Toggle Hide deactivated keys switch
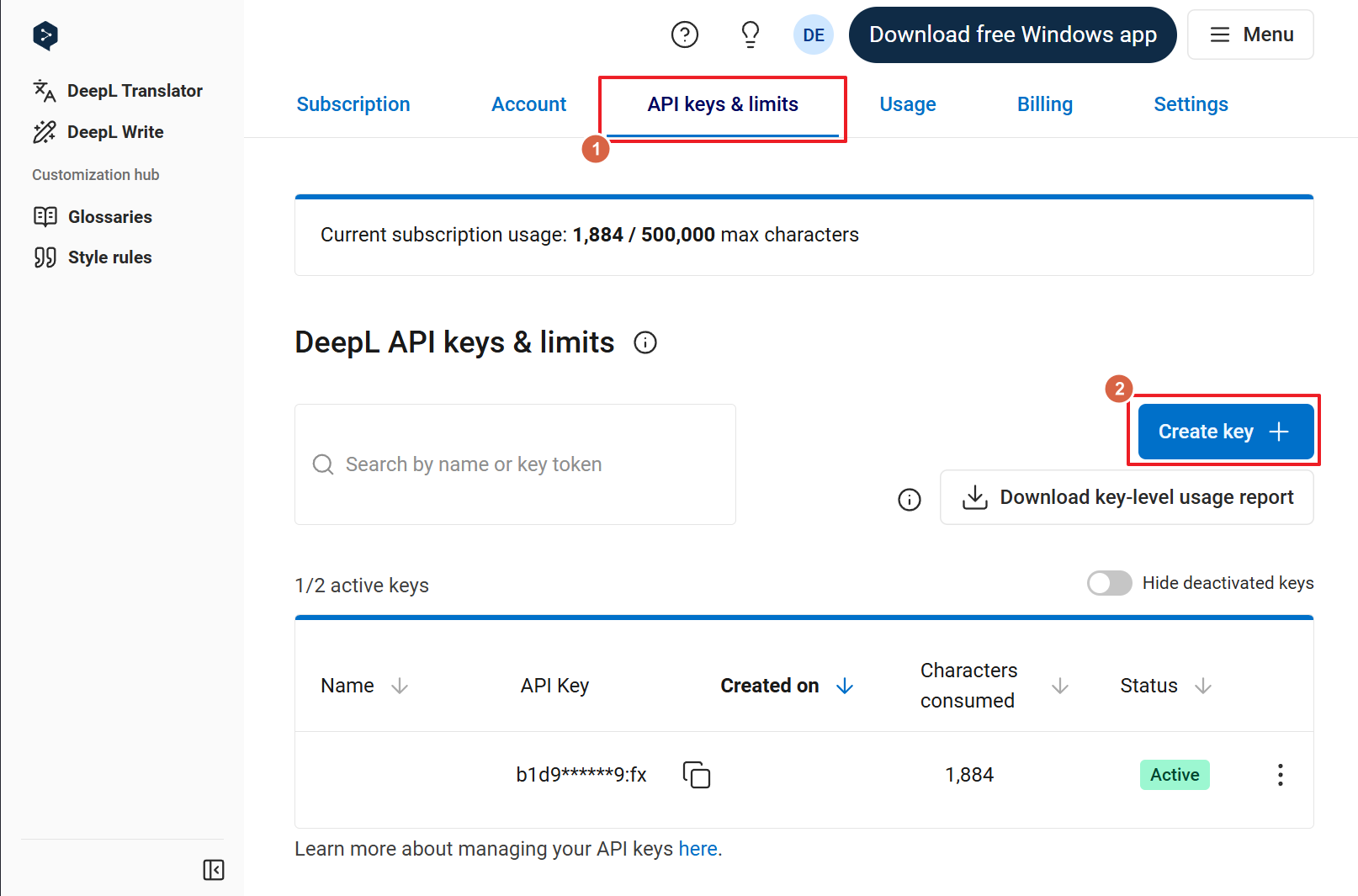Image resolution: width=1358 pixels, height=896 pixels. (1109, 583)
